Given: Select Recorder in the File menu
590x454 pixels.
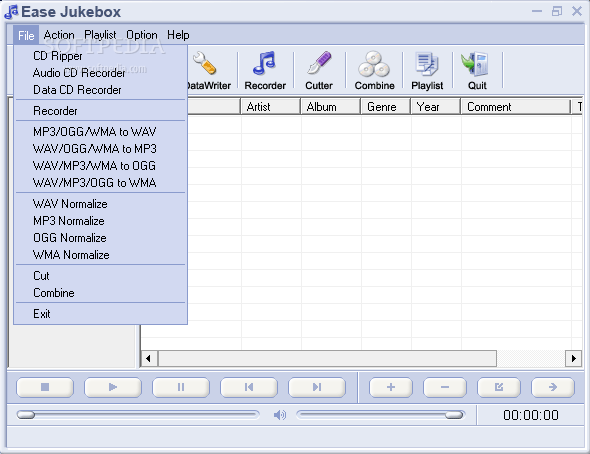Looking at the screenshot, I should click(100, 111).
